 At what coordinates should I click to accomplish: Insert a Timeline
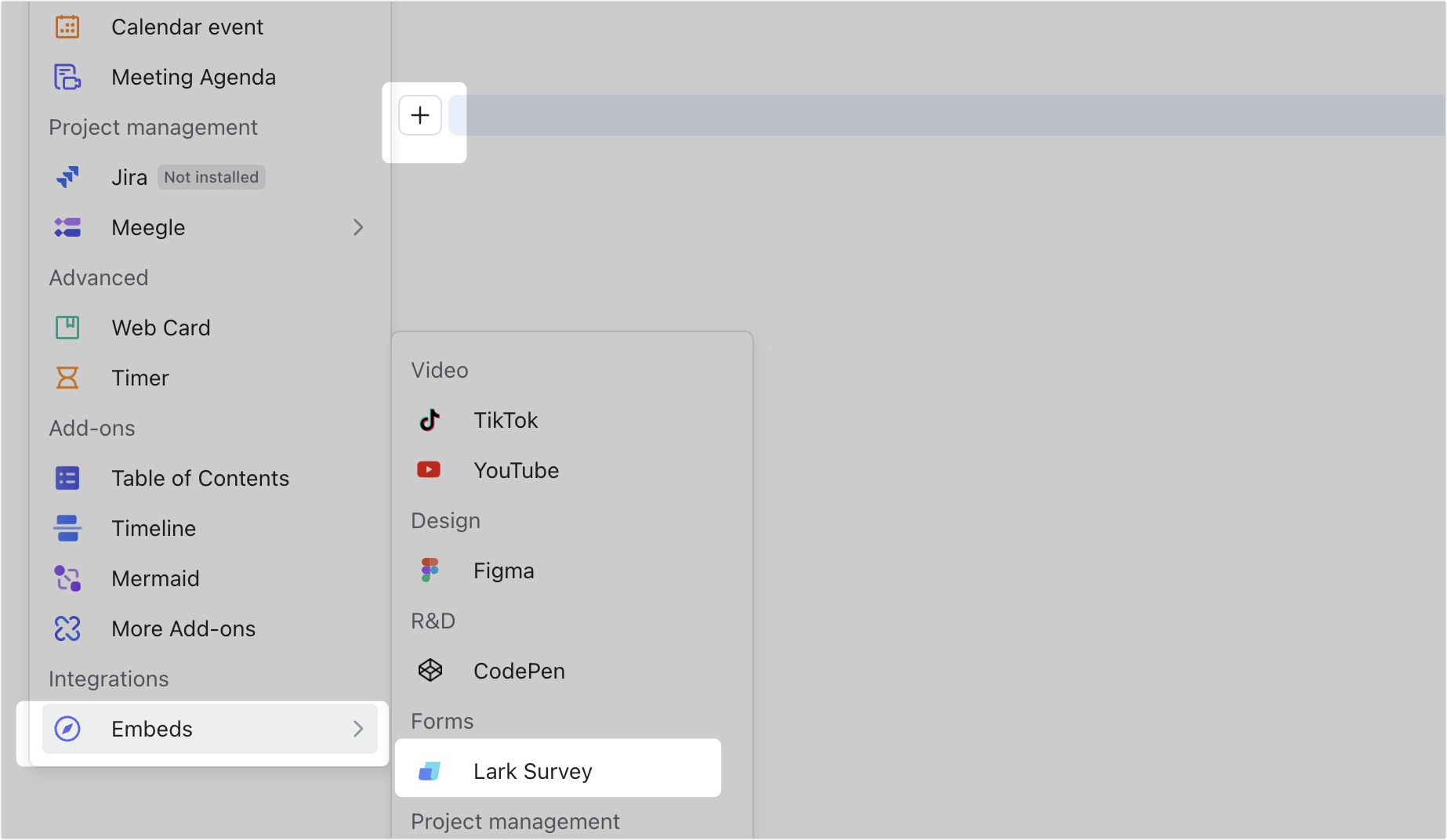point(154,528)
